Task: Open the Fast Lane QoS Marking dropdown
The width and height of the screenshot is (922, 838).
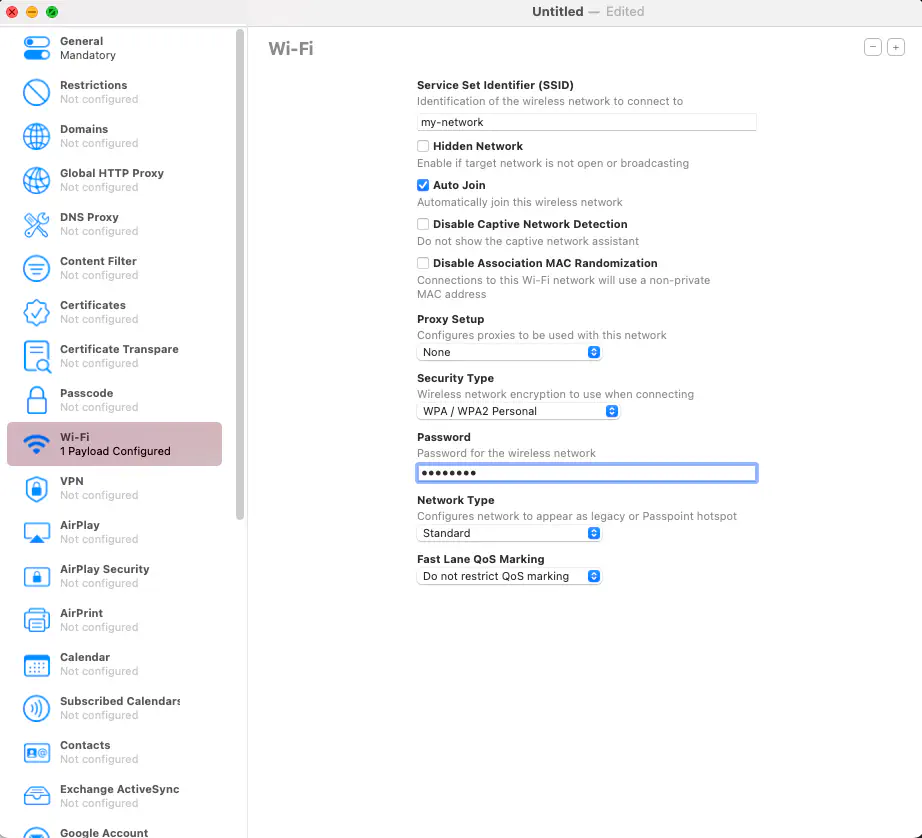Action: click(509, 576)
